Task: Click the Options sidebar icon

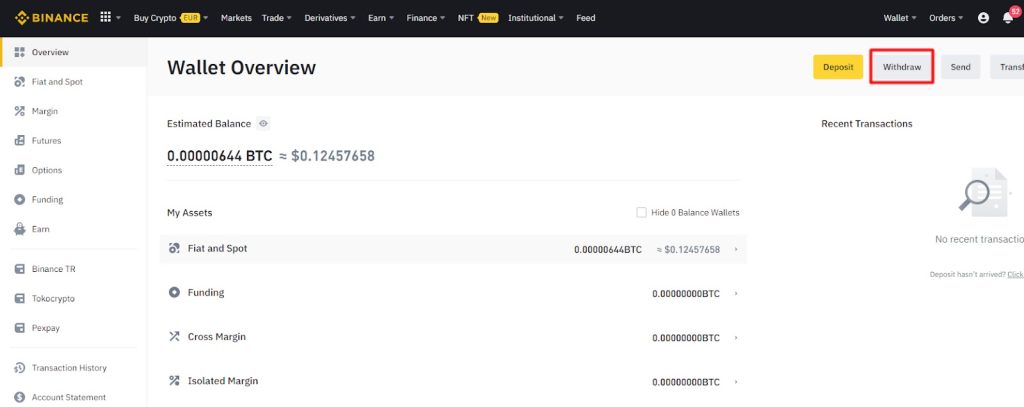Action: (x=20, y=170)
